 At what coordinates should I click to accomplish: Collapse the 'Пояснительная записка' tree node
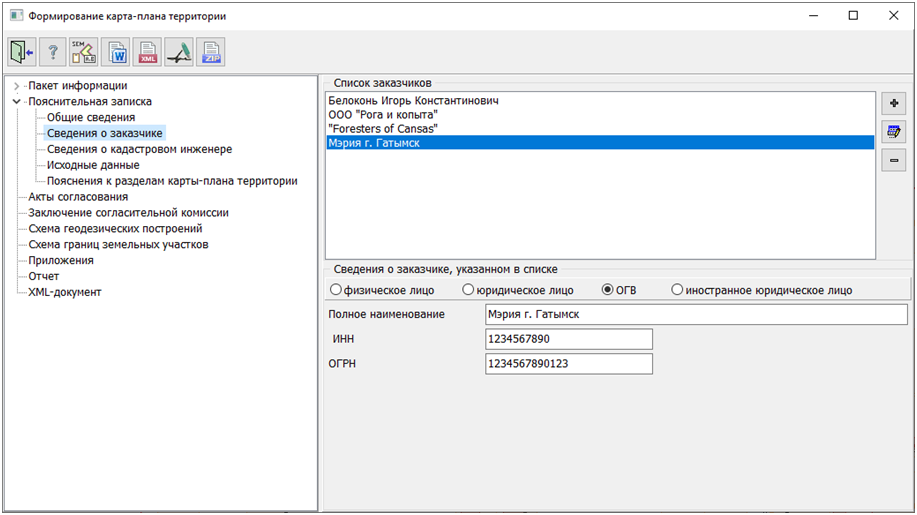pyautogui.click(x=16, y=102)
